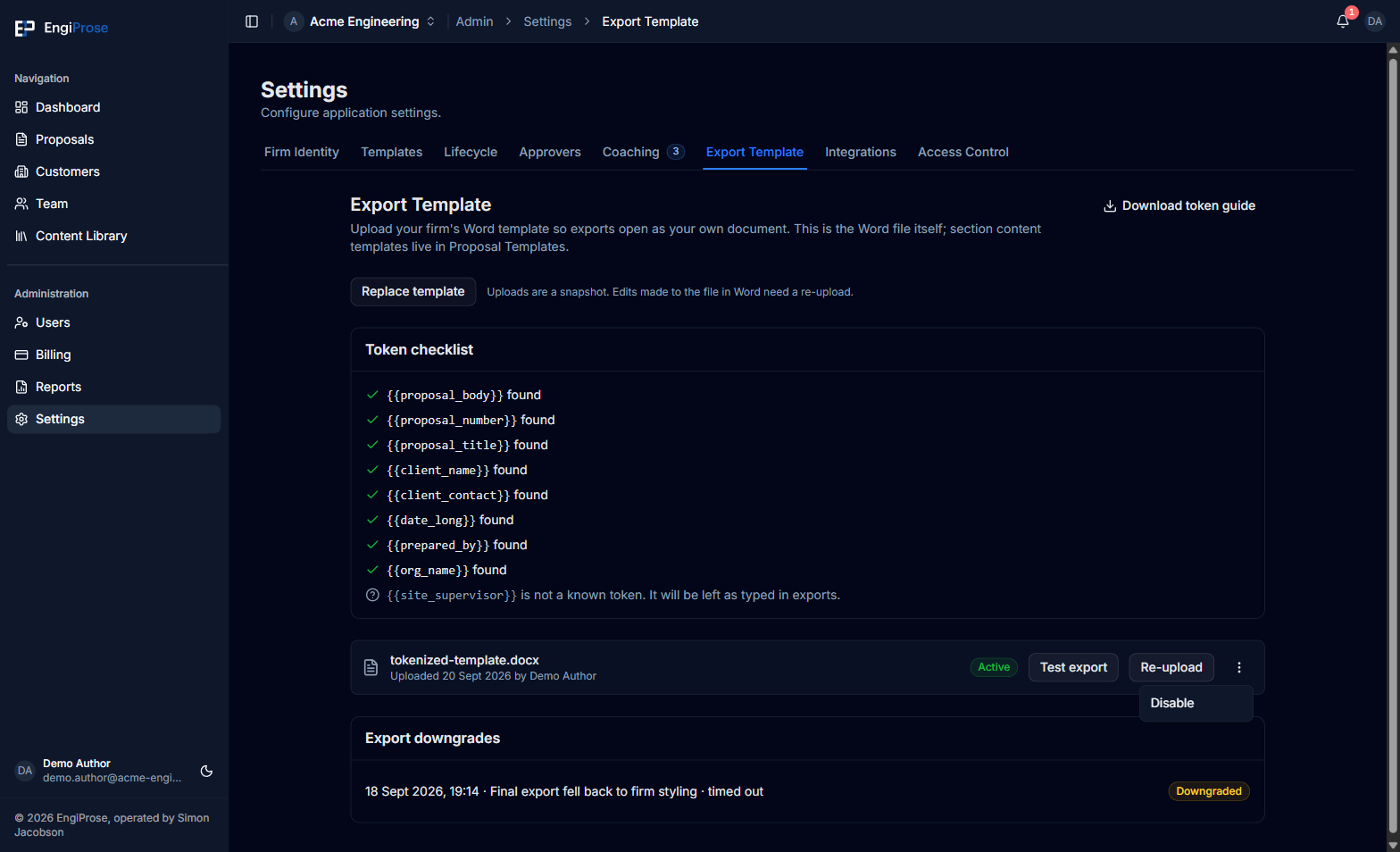Image resolution: width=1400 pixels, height=852 pixels.
Task: Click the Demo Author profile in sidebar
Action: (103, 771)
